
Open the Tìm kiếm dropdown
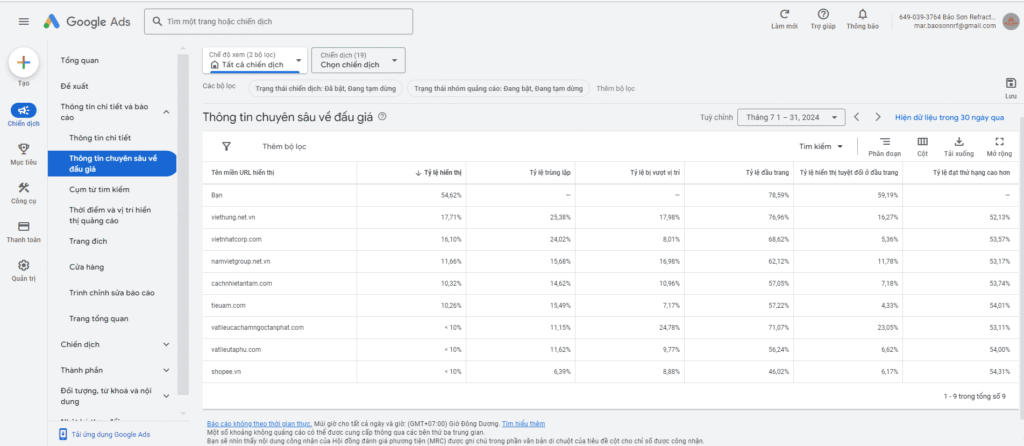point(821,146)
